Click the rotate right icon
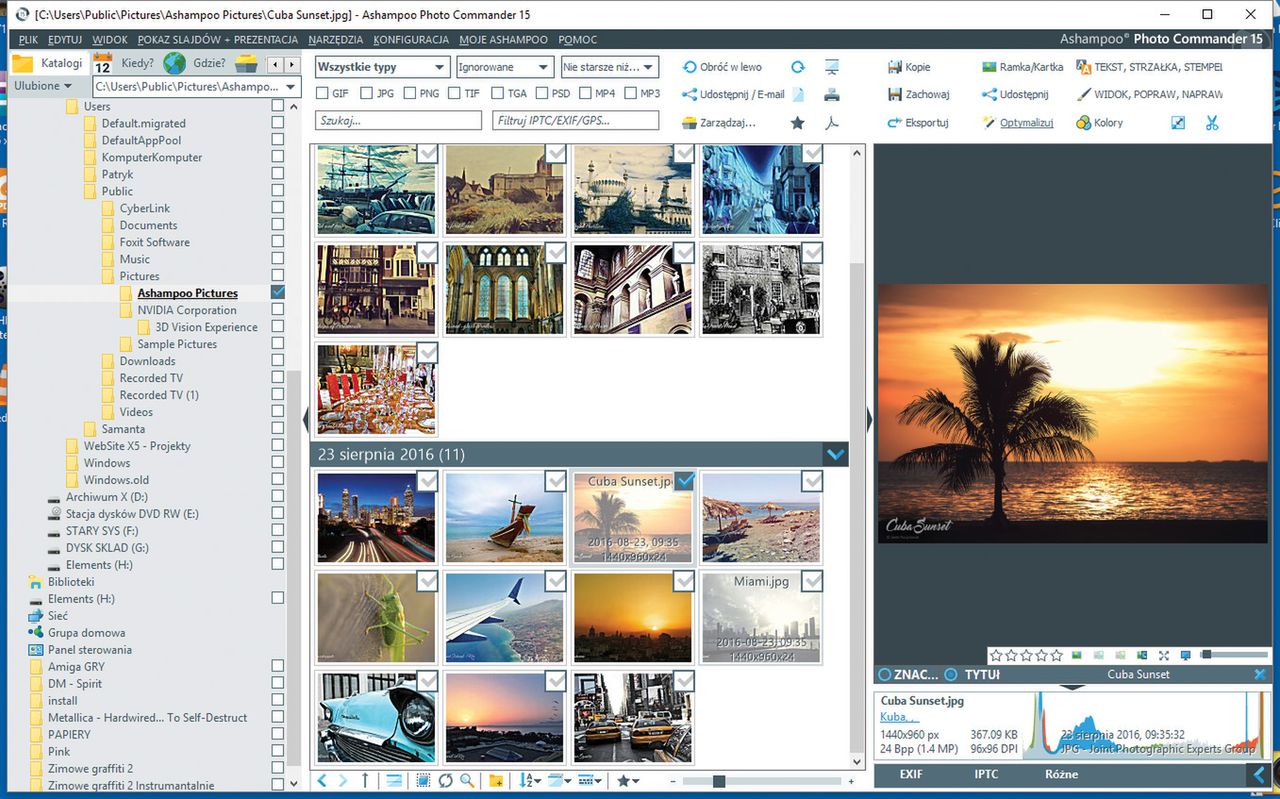 (797, 67)
